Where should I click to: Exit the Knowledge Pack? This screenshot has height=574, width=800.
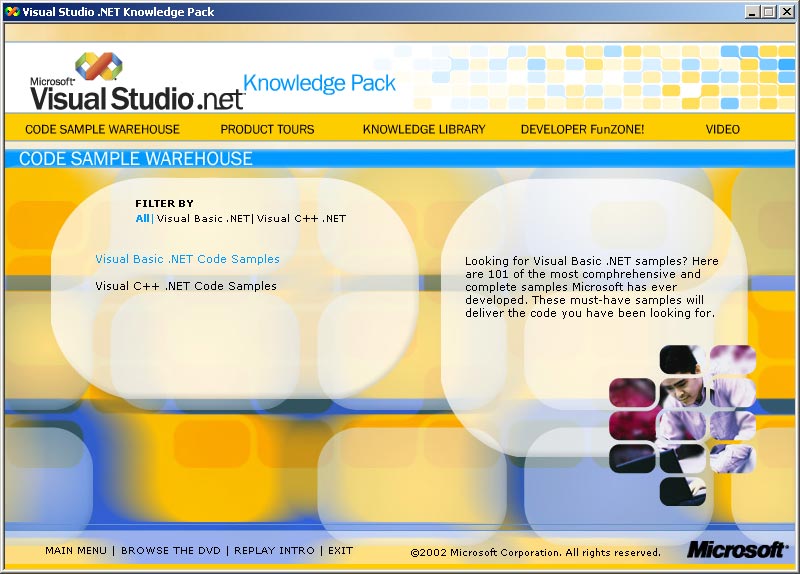340,551
